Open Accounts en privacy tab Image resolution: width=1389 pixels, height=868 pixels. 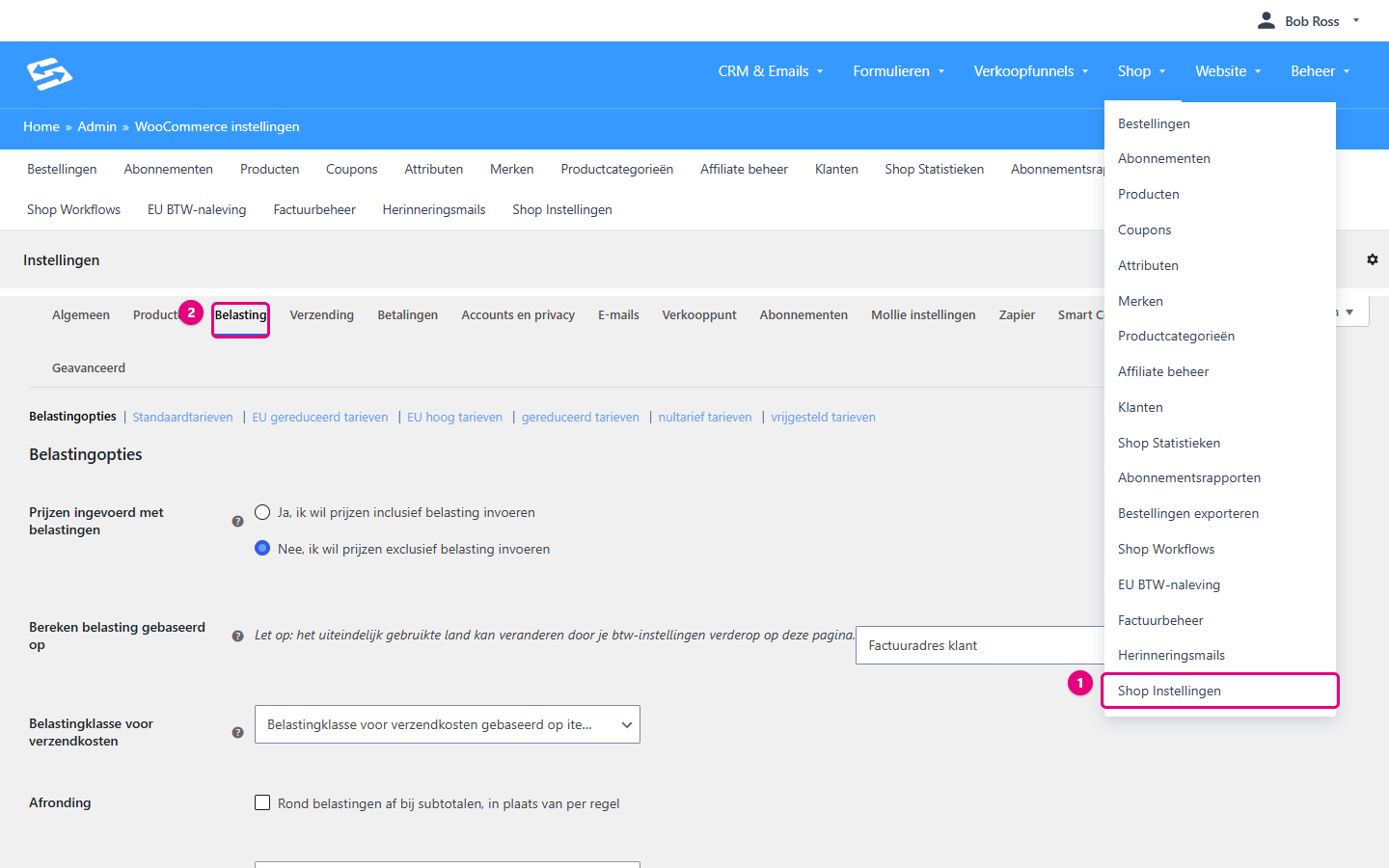[x=518, y=315]
